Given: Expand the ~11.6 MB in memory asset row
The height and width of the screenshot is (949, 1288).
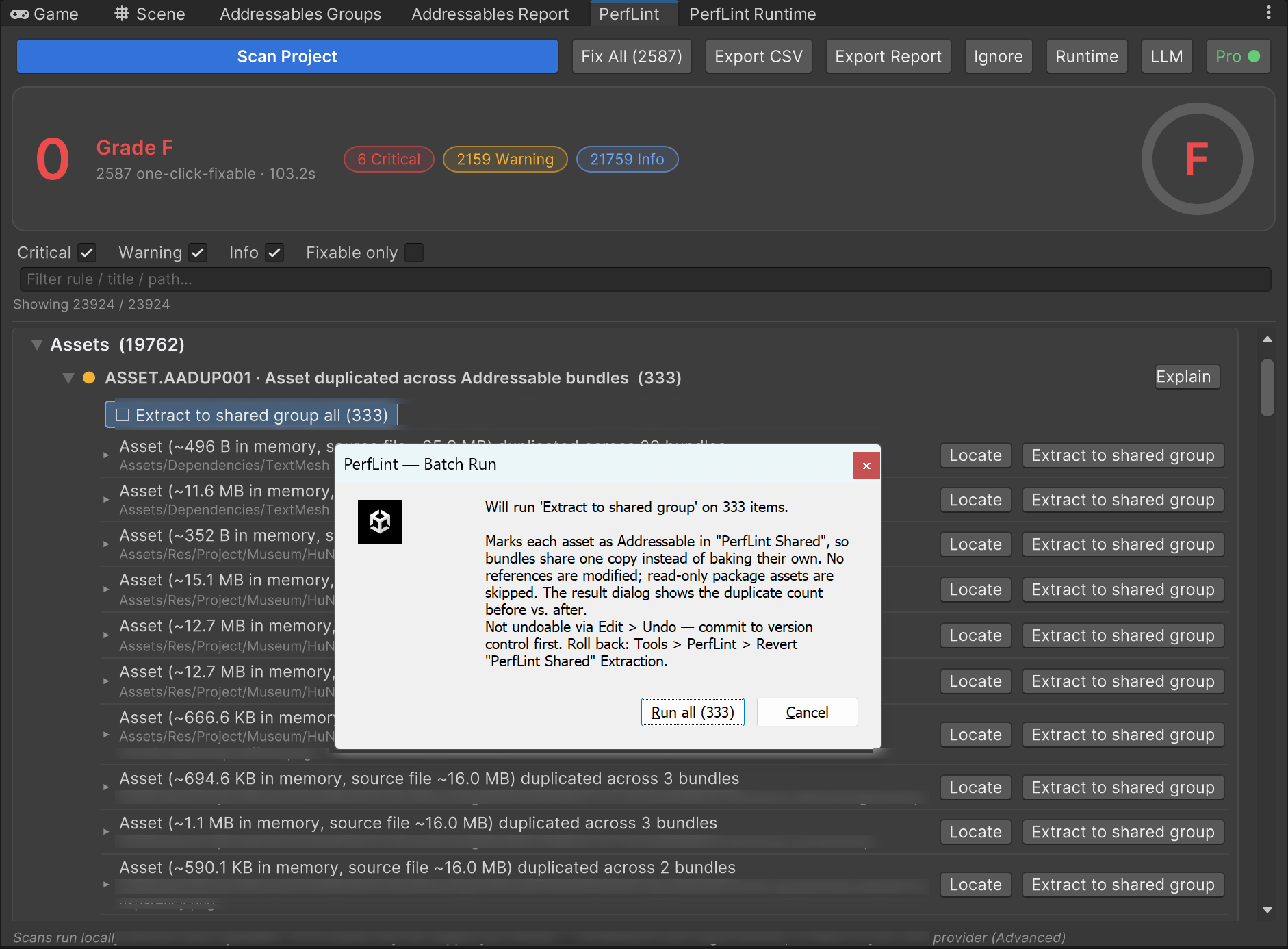Looking at the screenshot, I should pyautogui.click(x=106, y=499).
